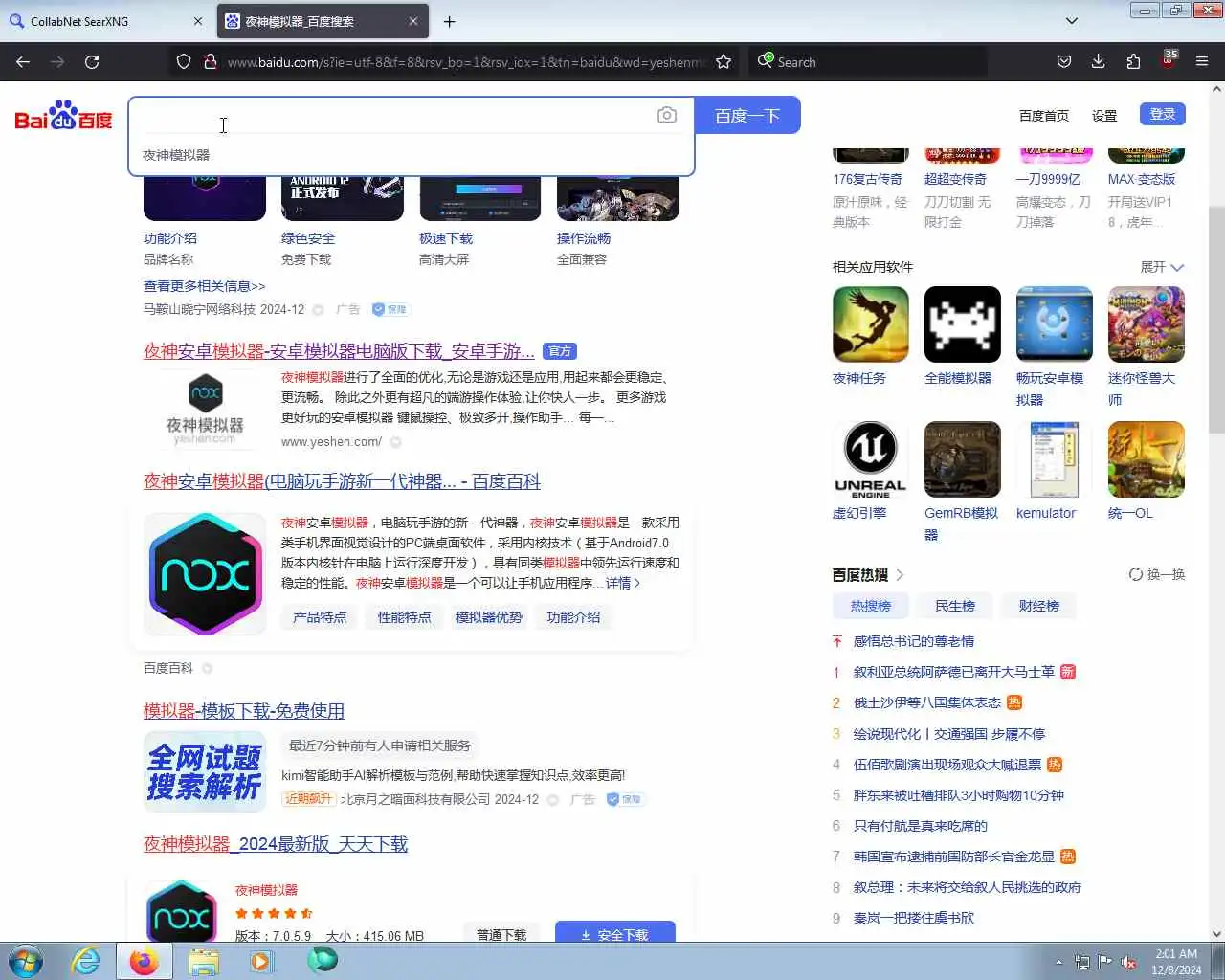Expand 相关应用软件 with 展开 chevron
The height and width of the screenshot is (980, 1225).
pyautogui.click(x=1163, y=267)
